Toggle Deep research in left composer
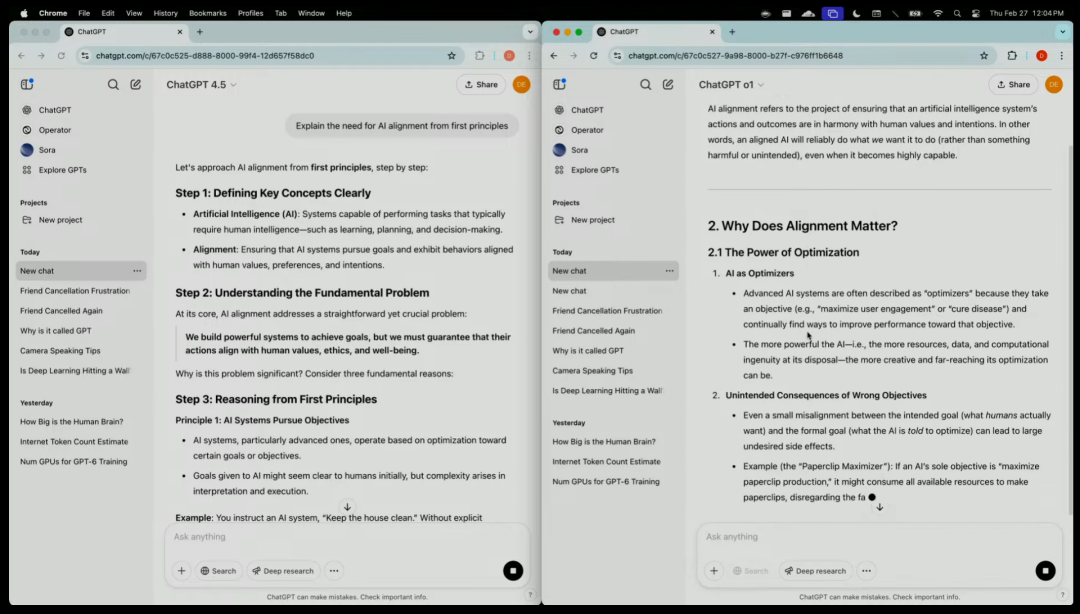This screenshot has width=1080, height=614. 283,571
